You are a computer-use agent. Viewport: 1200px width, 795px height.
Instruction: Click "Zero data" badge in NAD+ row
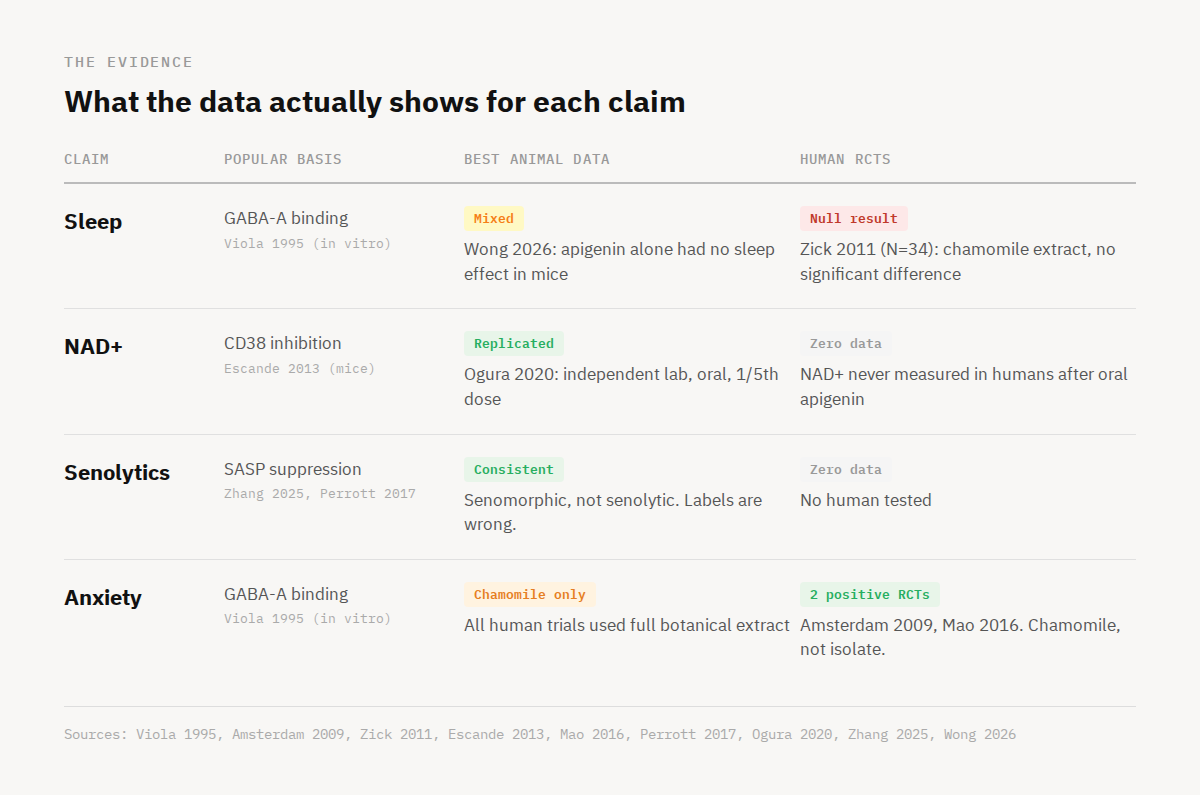pos(845,344)
